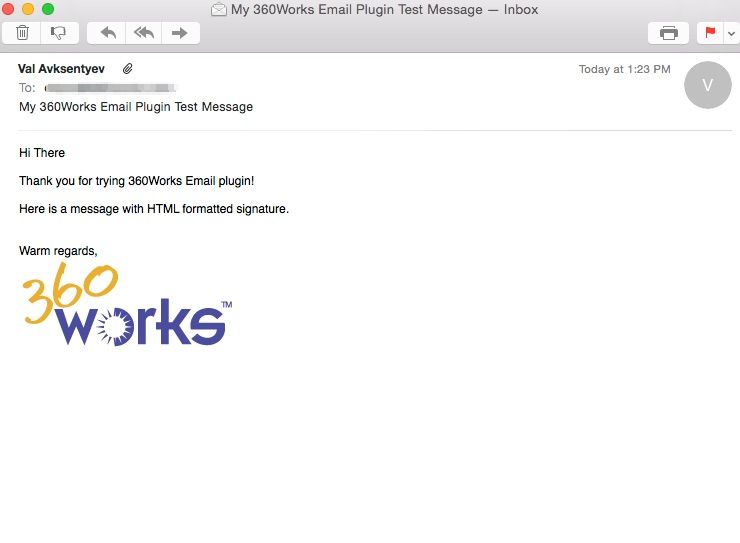Image resolution: width=740 pixels, height=543 pixels.
Task: Select the 'Warm regards,' line
Action: point(58,251)
